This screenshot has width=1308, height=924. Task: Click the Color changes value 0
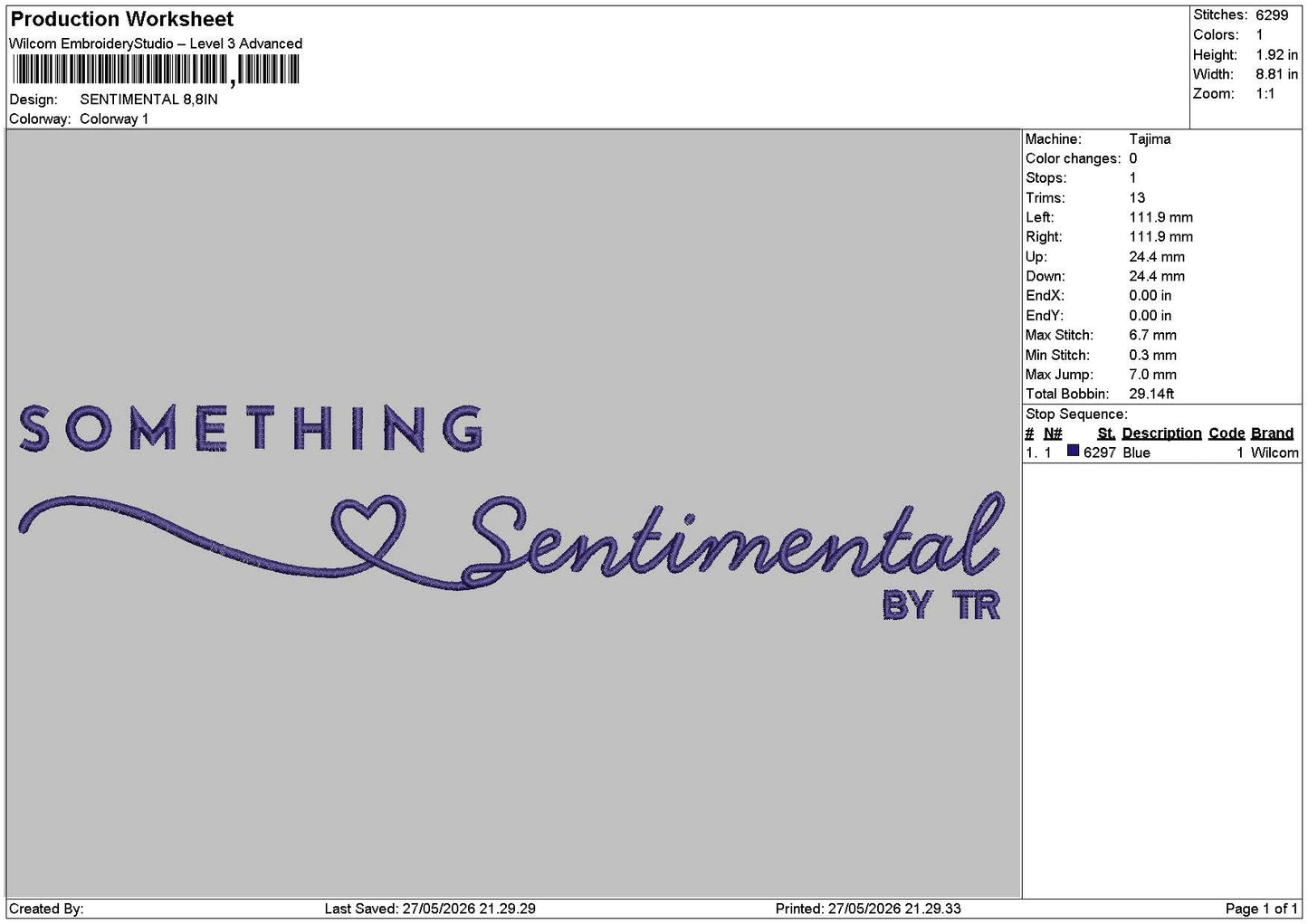pos(1133,159)
